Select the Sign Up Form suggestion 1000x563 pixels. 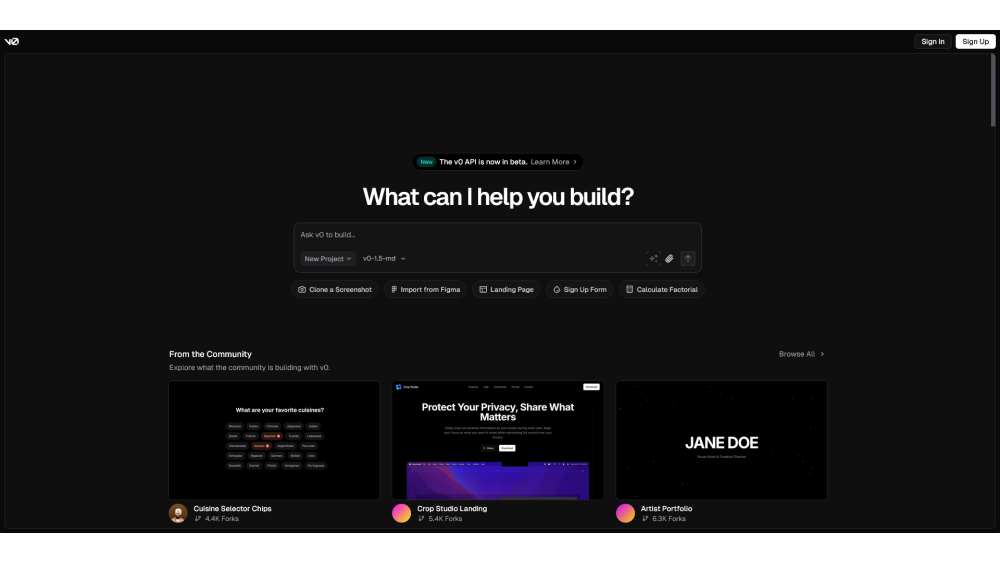[580, 289]
